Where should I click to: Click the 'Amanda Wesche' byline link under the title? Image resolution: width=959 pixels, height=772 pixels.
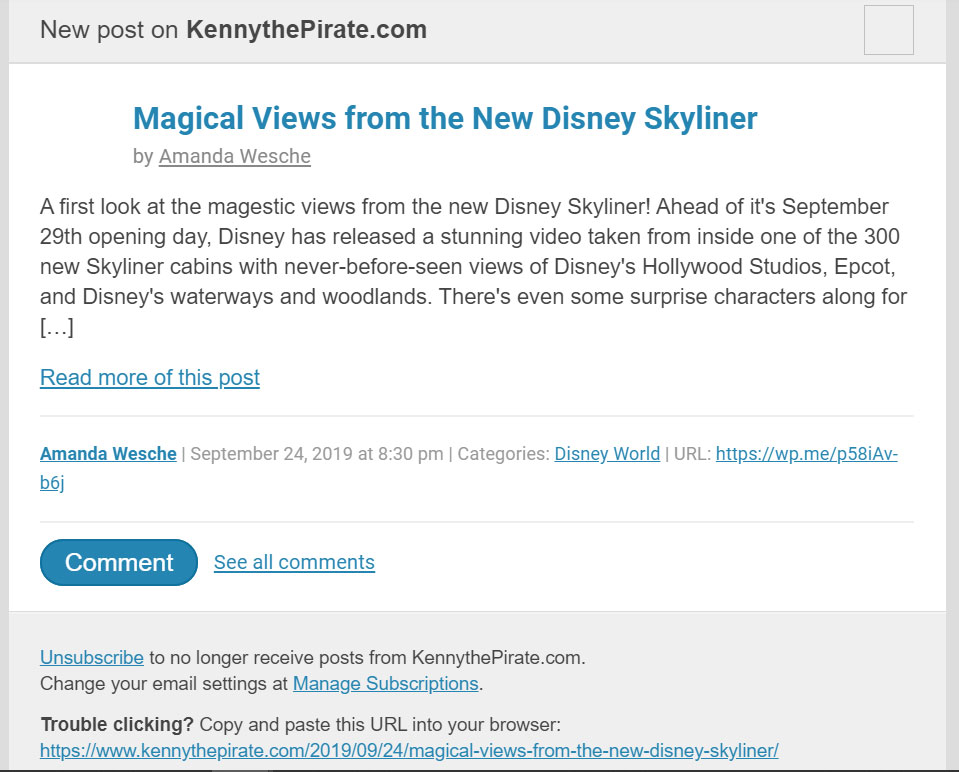tap(235, 157)
